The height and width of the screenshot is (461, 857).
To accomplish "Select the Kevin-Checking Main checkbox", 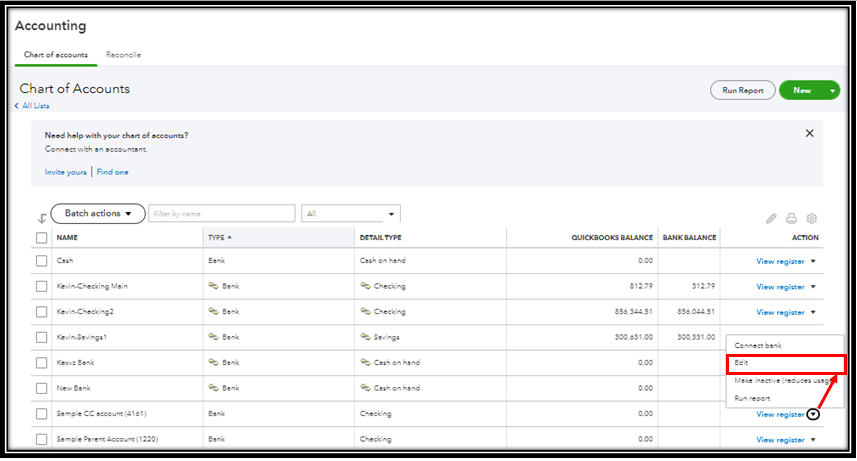I will pos(42,286).
